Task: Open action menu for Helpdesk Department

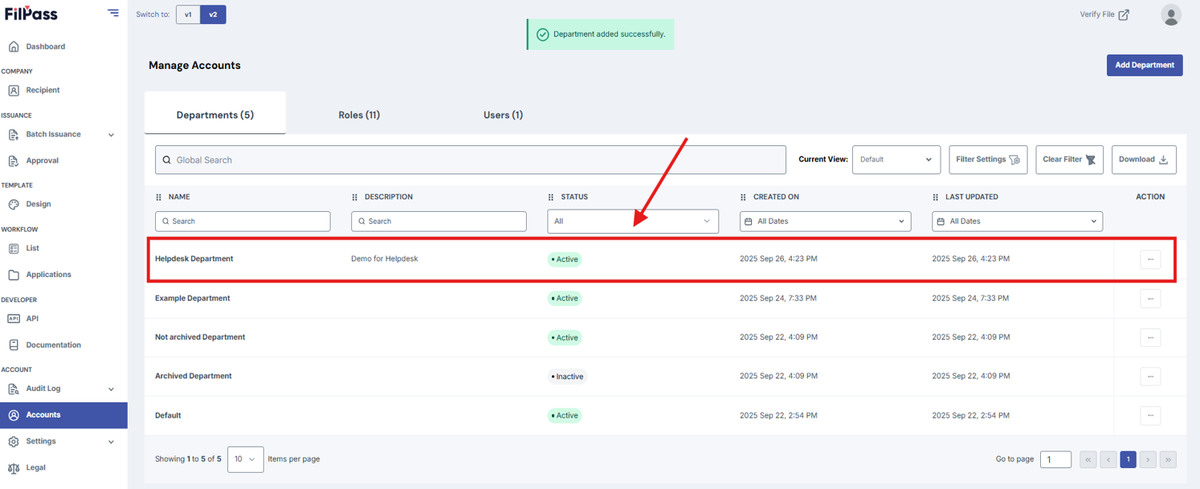Action: [1150, 259]
